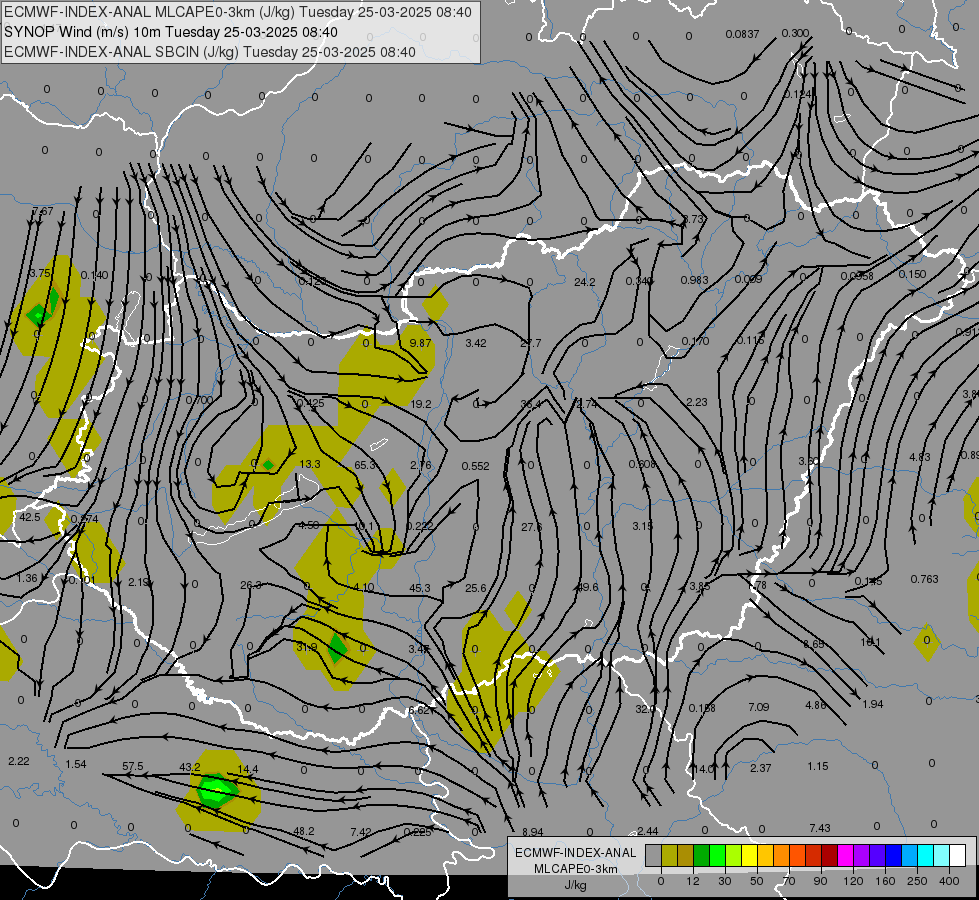Viewport: 979px width, 900px height.
Task: Click the legend tick label 30
Action: tap(725, 881)
